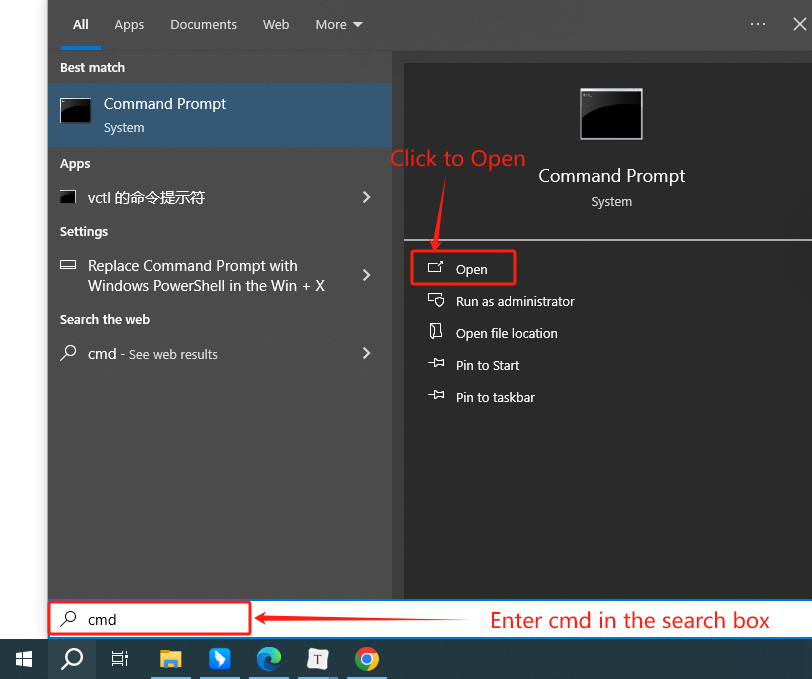Image resolution: width=812 pixels, height=679 pixels.
Task: Click the large Command Prompt preview thumbnail
Action: tap(612, 114)
